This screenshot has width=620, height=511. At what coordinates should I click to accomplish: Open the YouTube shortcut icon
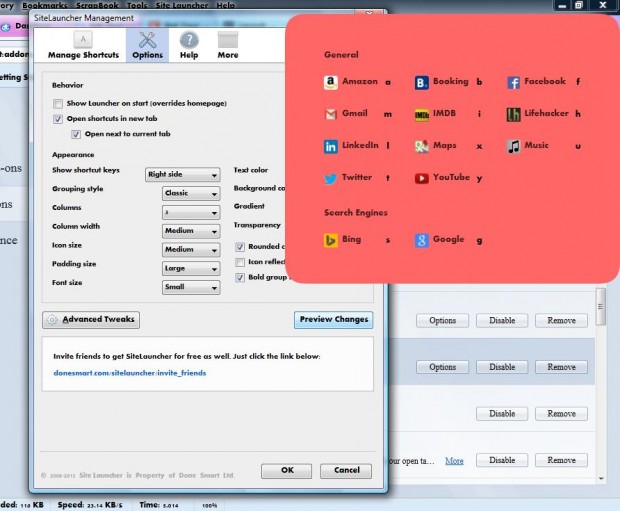(x=422, y=178)
